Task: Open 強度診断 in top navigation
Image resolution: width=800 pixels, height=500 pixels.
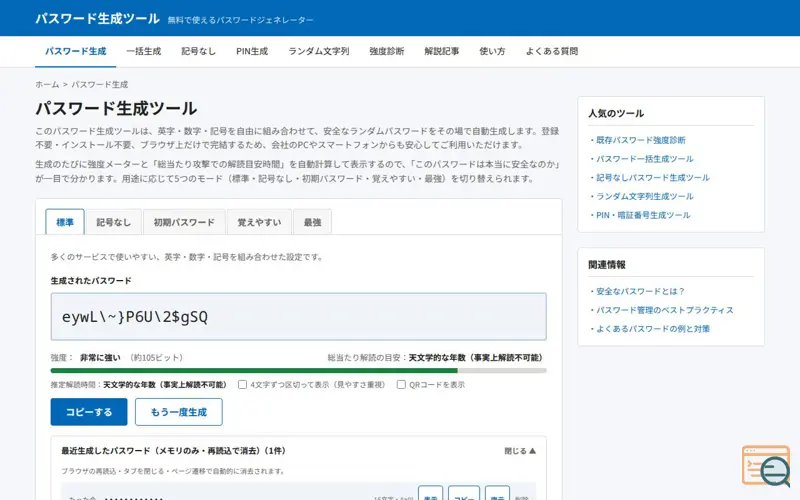Action: (387, 51)
